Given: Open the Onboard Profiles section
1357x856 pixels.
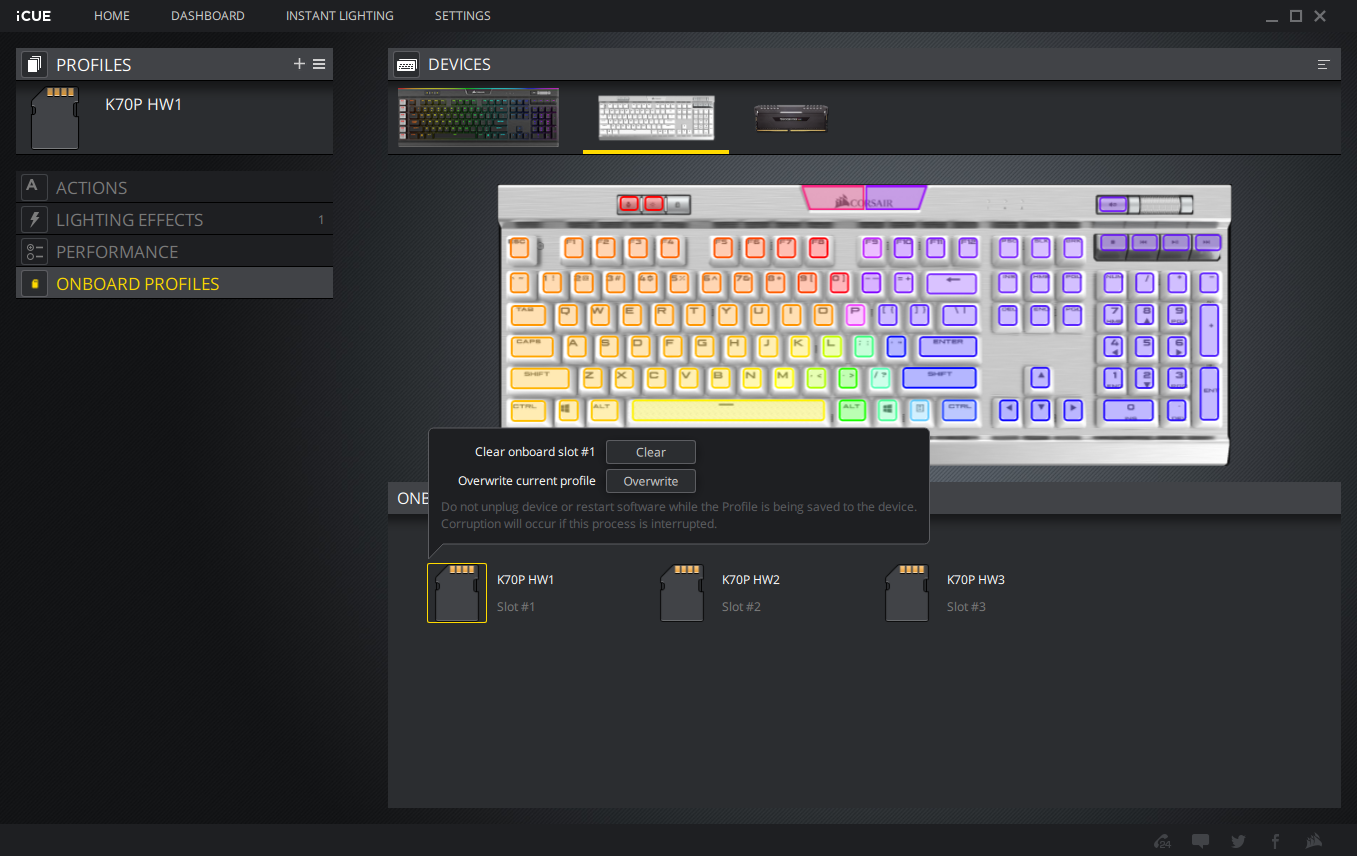Looking at the screenshot, I should (x=175, y=283).
